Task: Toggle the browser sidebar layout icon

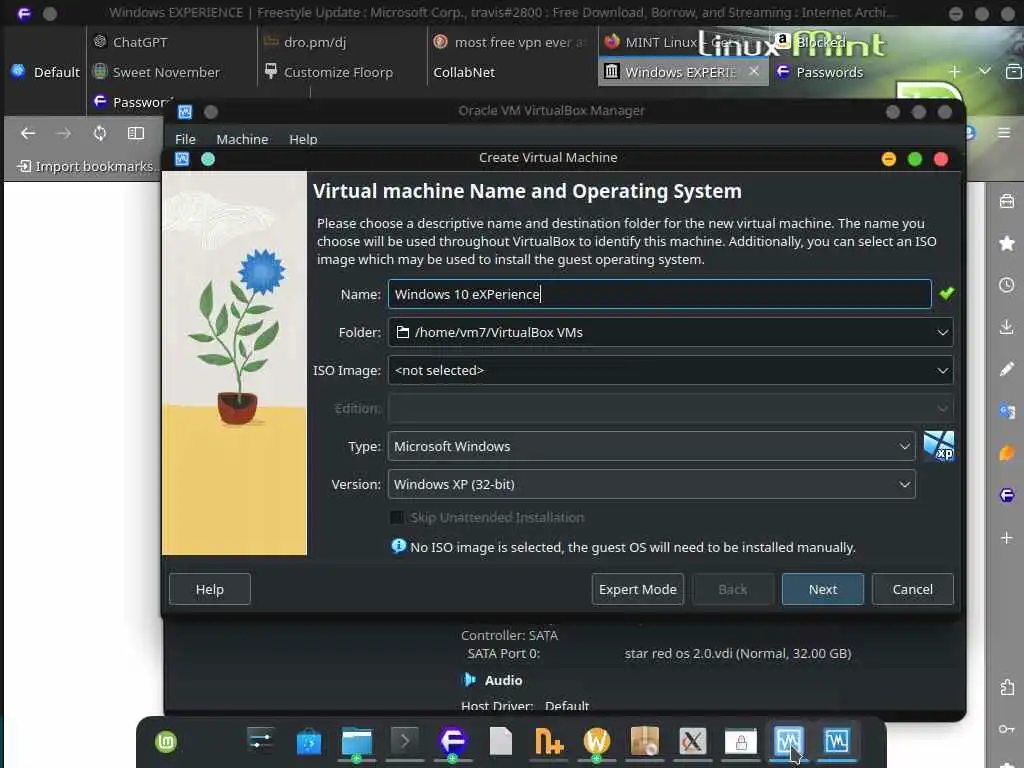Action: click(x=136, y=133)
